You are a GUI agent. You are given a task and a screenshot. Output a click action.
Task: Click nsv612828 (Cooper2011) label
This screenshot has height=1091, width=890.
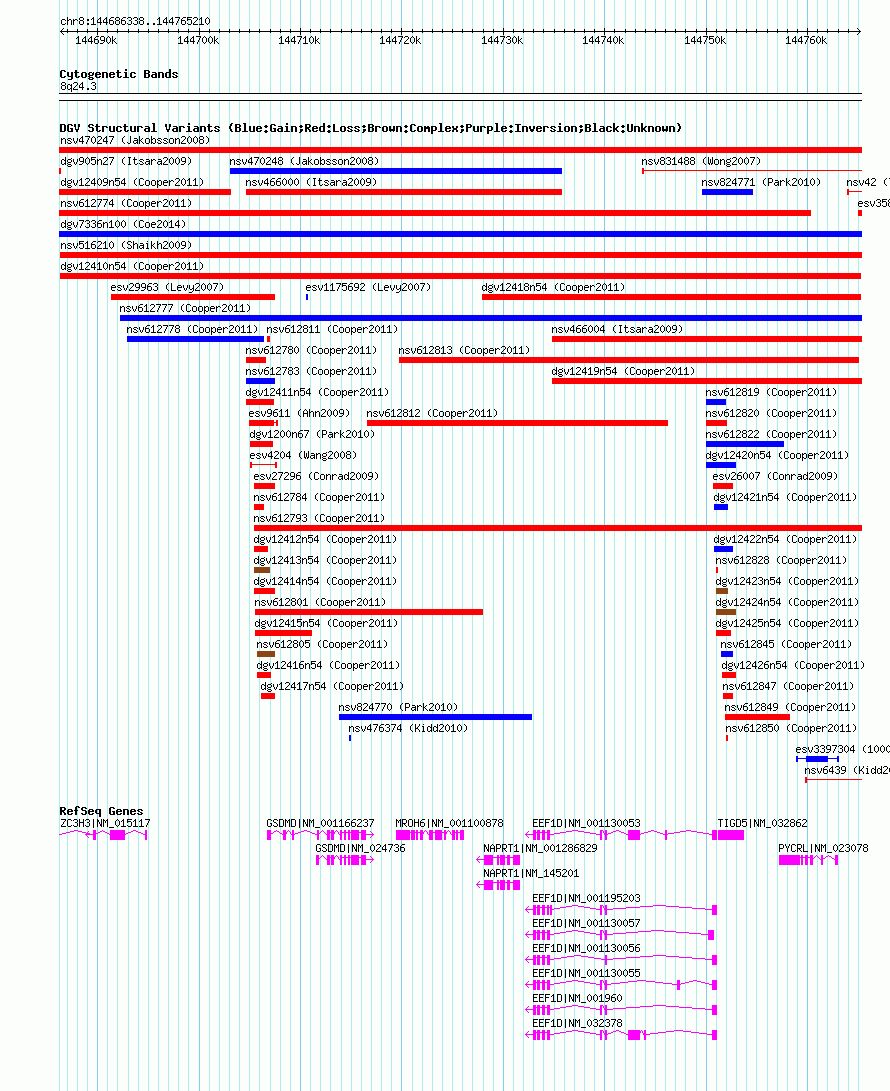pos(781,559)
